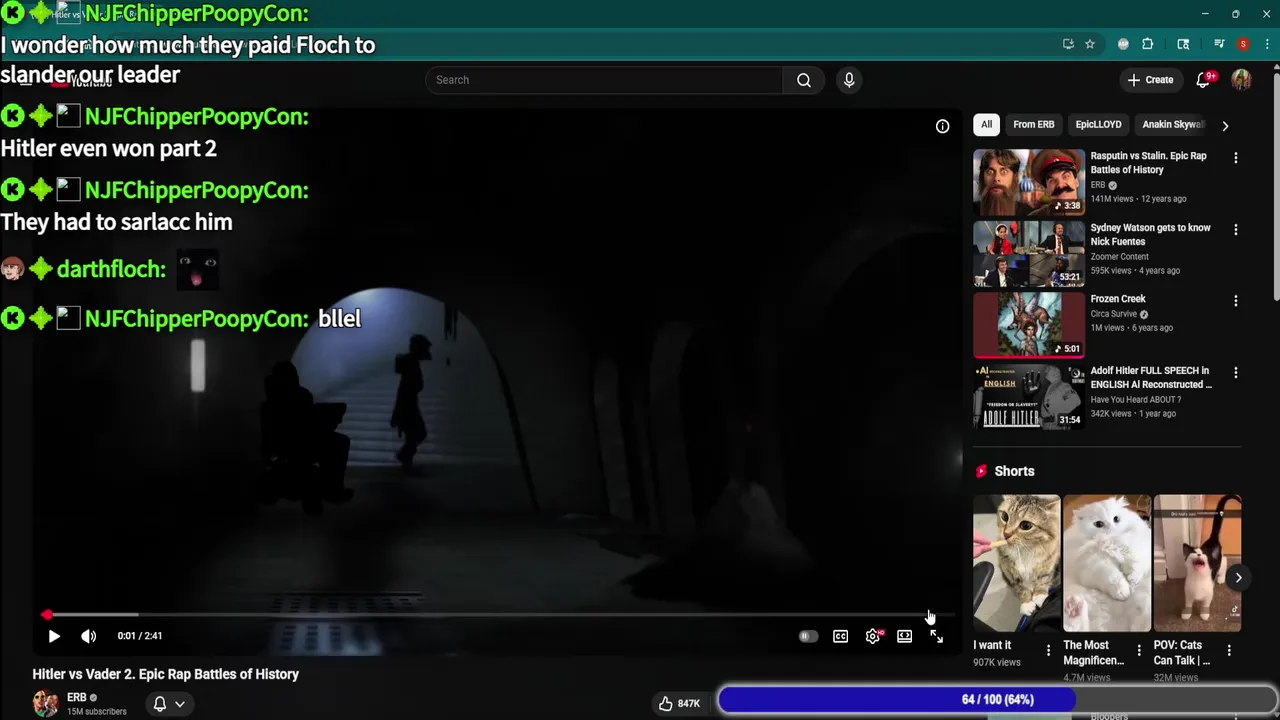The image size is (1280, 720).
Task: Click the 'Have You Heard ABOUT ?' channel name
Action: [x=1135, y=399]
